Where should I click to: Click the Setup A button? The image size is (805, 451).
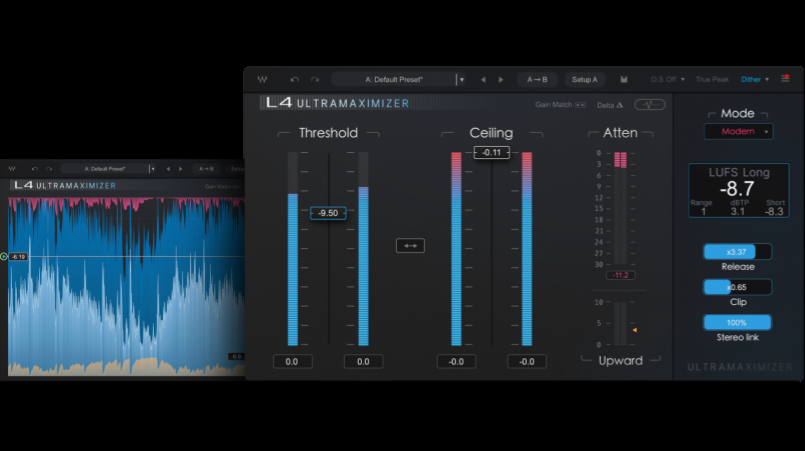pyautogui.click(x=584, y=79)
